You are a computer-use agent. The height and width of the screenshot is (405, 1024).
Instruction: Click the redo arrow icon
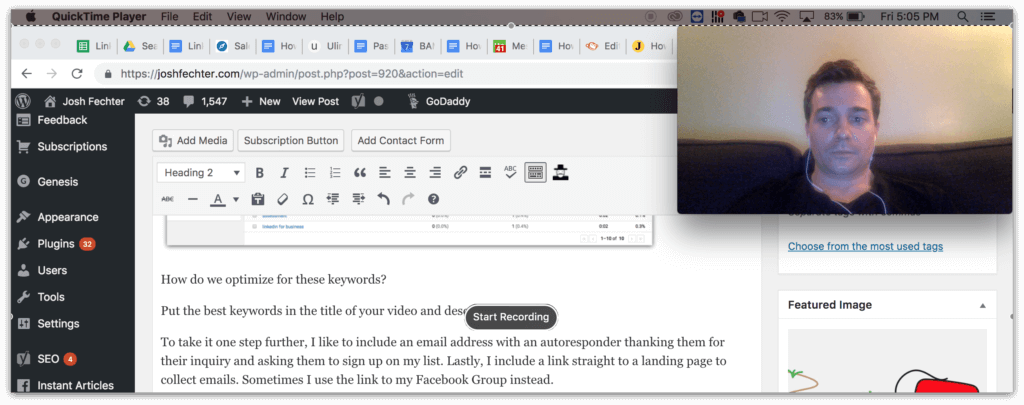tap(408, 199)
